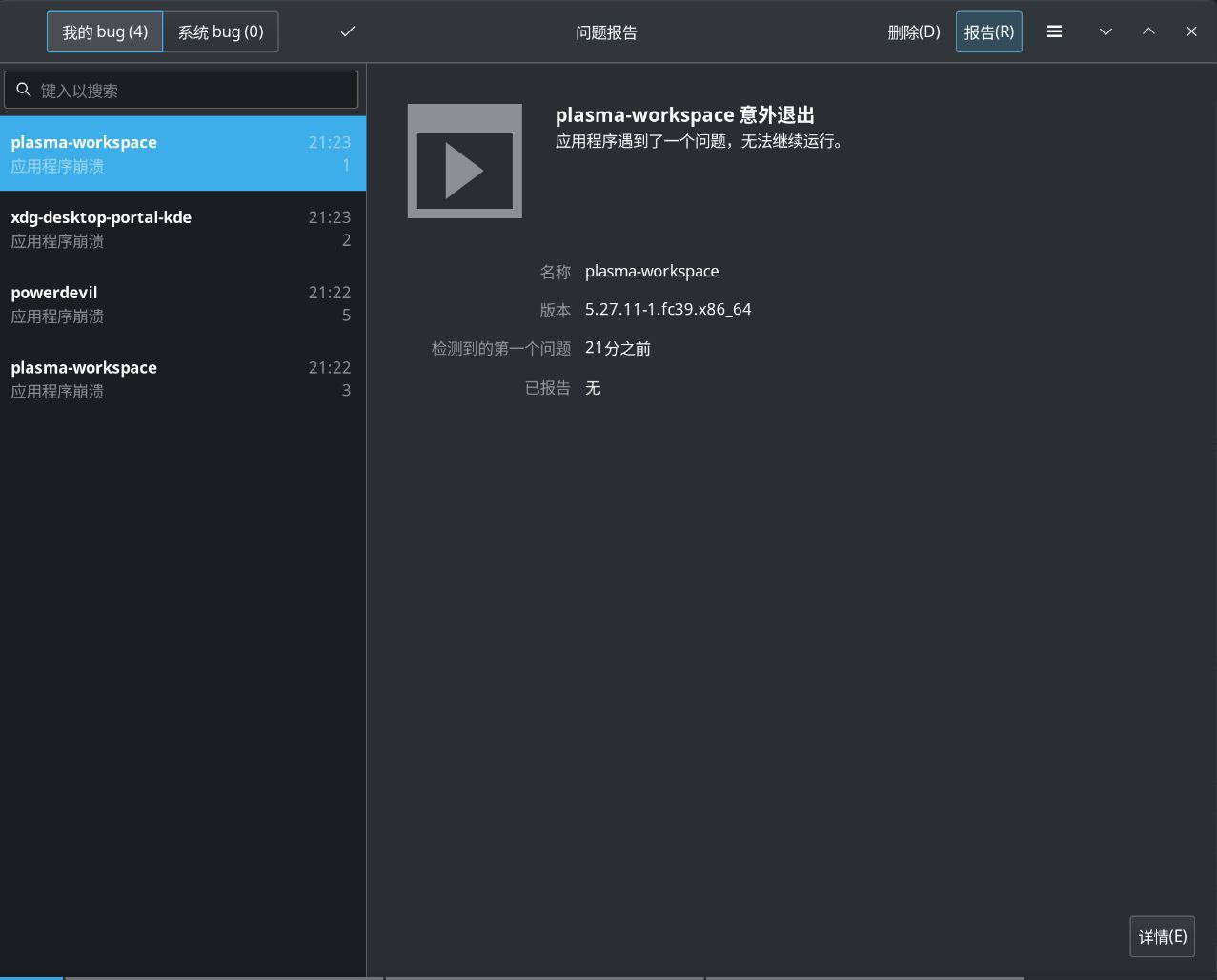Select the powerdevil crash entry
This screenshot has width=1217, height=980.
tap(181, 304)
